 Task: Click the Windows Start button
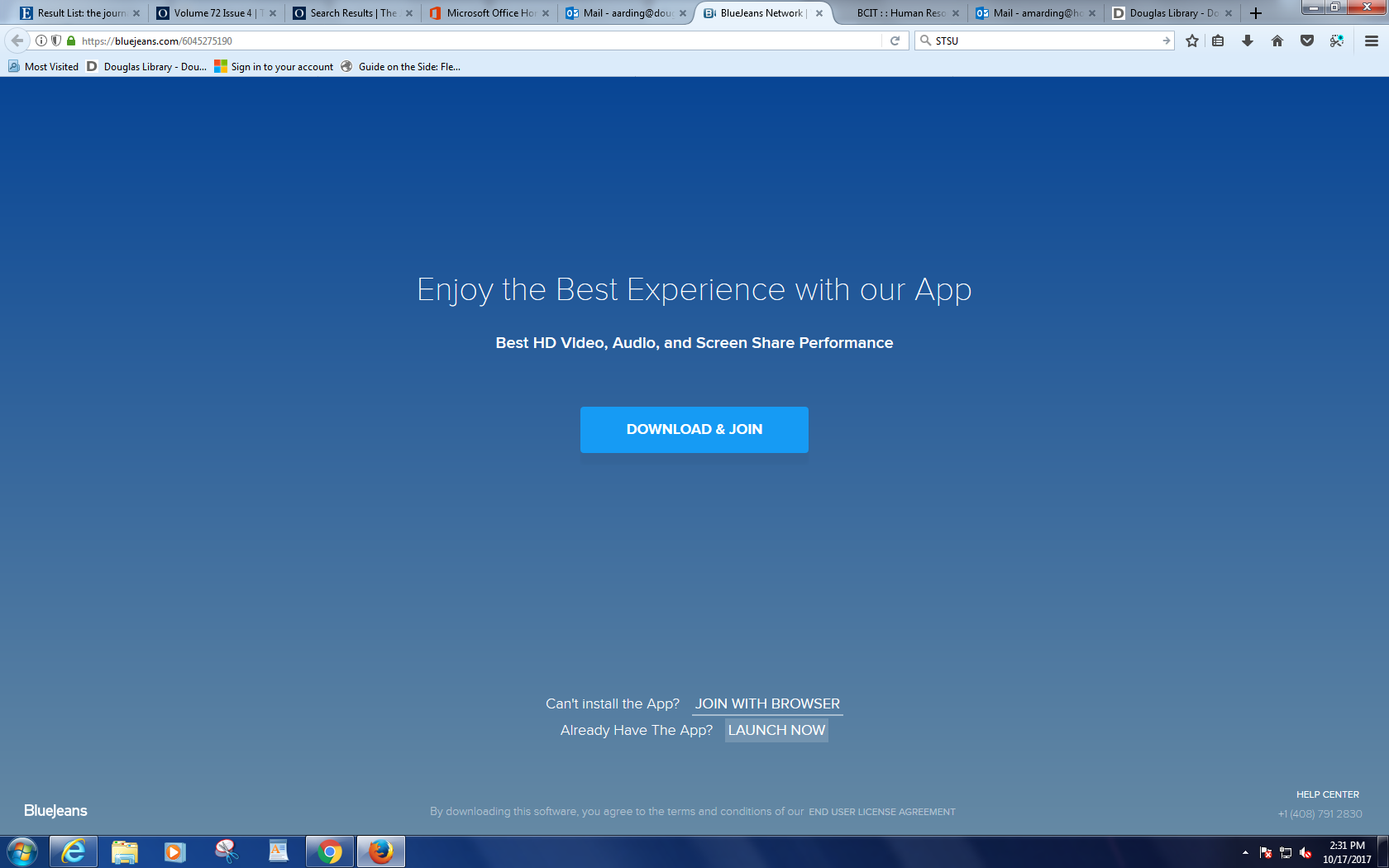[x=22, y=851]
